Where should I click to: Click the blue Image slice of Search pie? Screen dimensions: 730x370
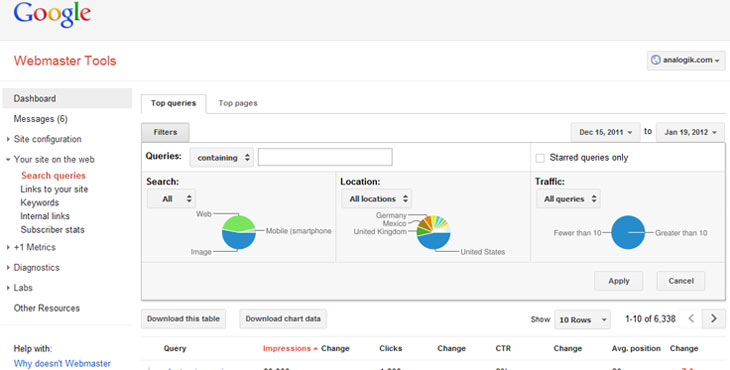pyautogui.click(x=238, y=240)
